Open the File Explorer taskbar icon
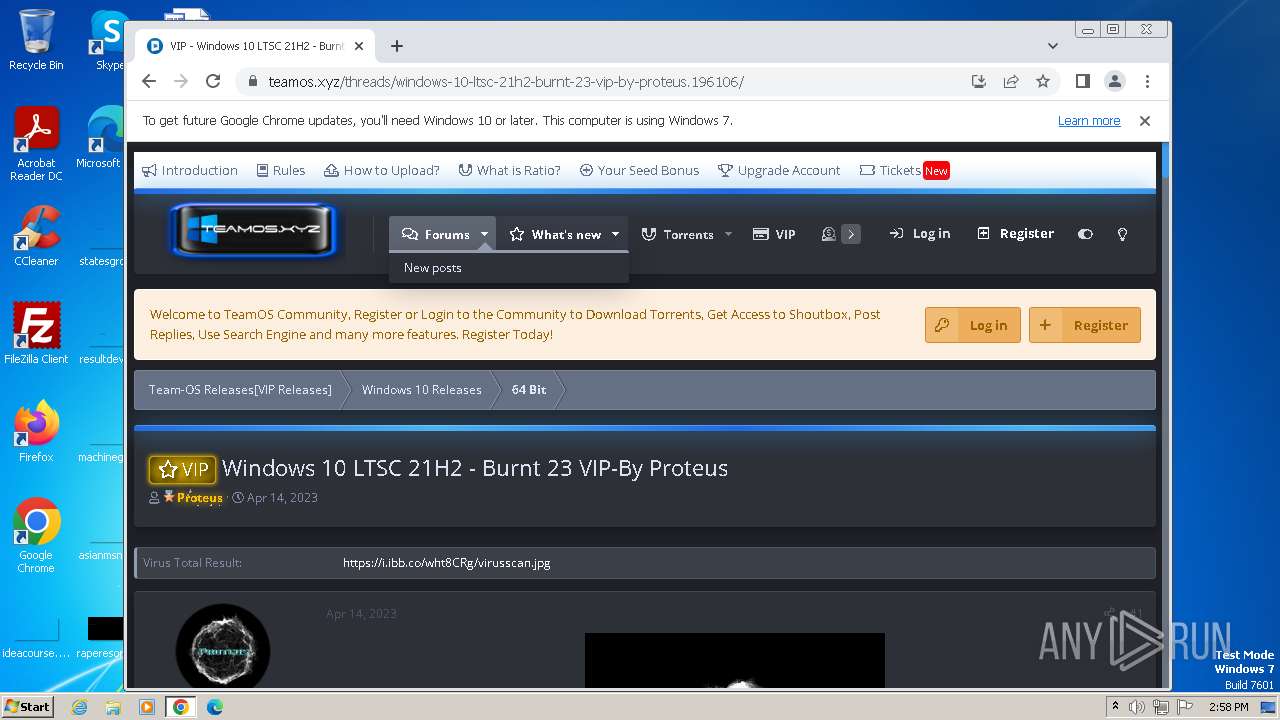The height and width of the screenshot is (720, 1280). (x=113, y=707)
